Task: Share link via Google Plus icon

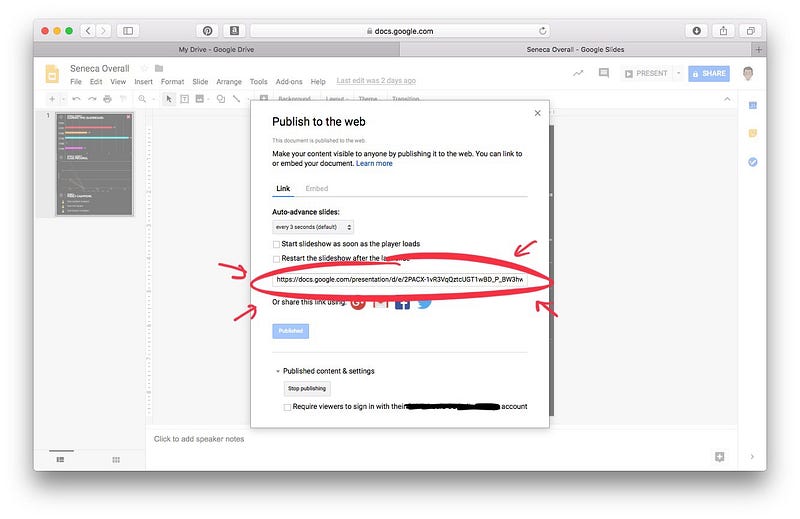Action: tap(358, 304)
